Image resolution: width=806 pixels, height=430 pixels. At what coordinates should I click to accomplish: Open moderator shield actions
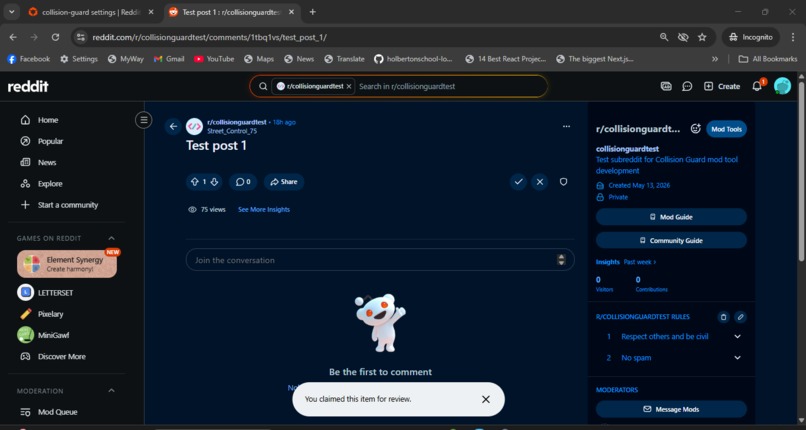click(x=563, y=182)
